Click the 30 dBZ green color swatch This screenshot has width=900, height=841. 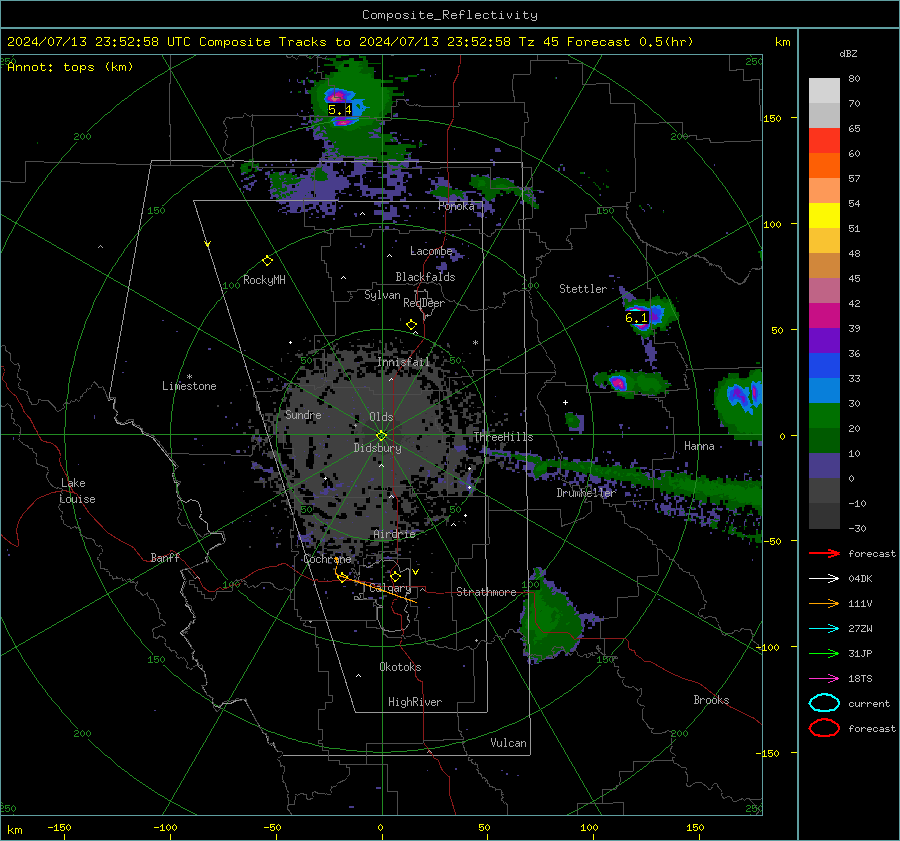coord(824,416)
